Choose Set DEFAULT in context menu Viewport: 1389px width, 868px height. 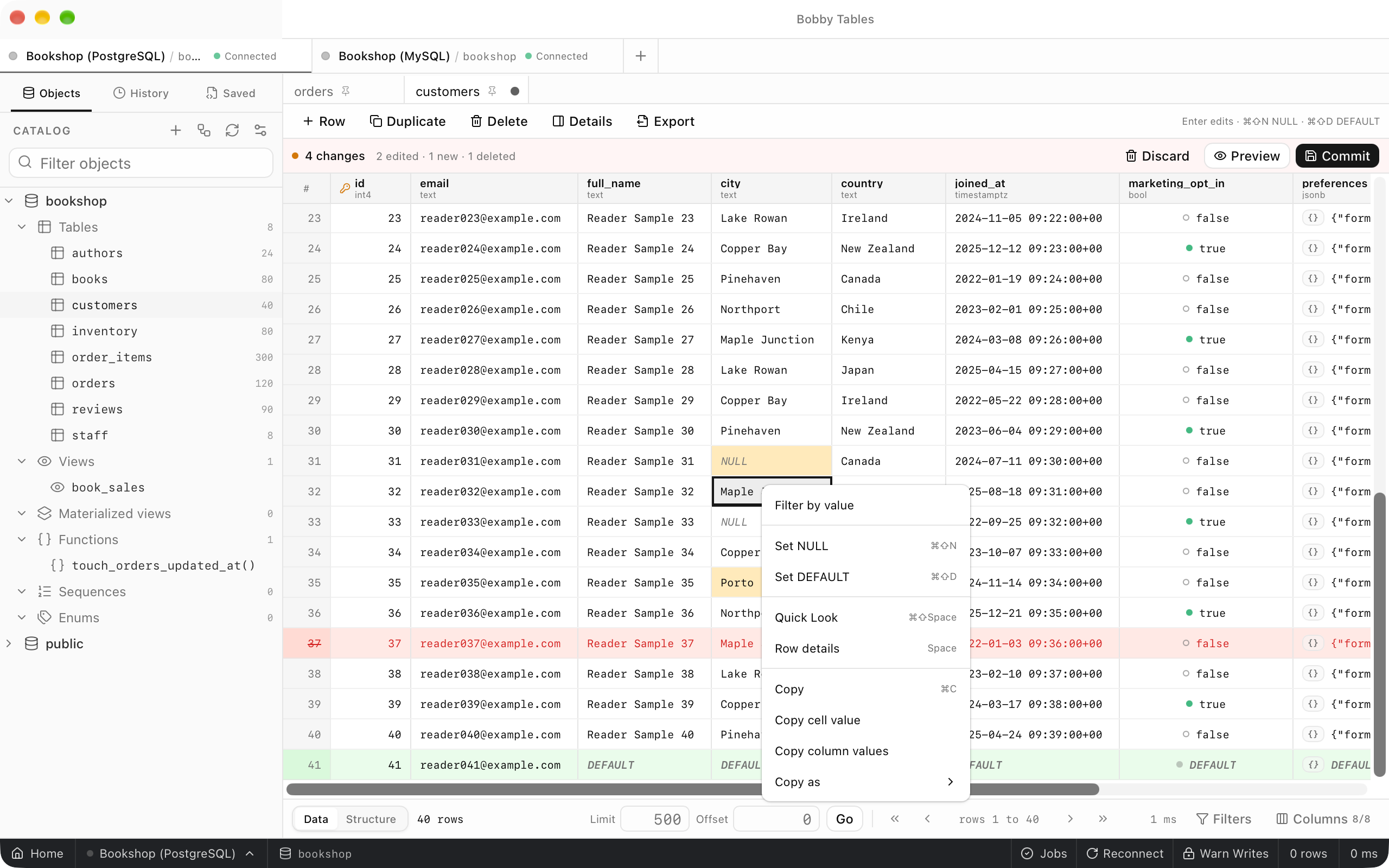pyautogui.click(x=865, y=577)
